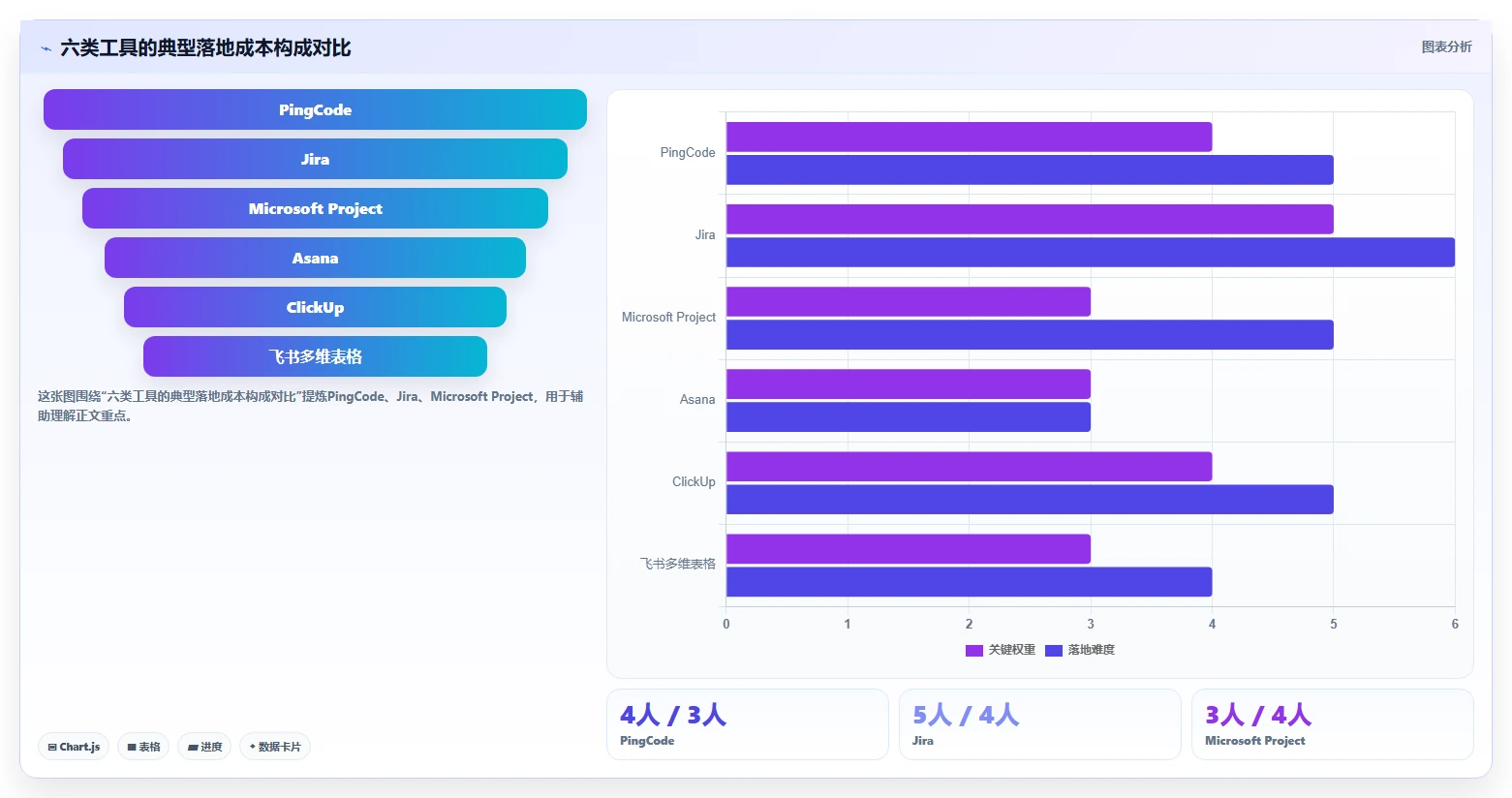Choose the Asana funnel bar
This screenshot has width=1512, height=798.
(315, 258)
